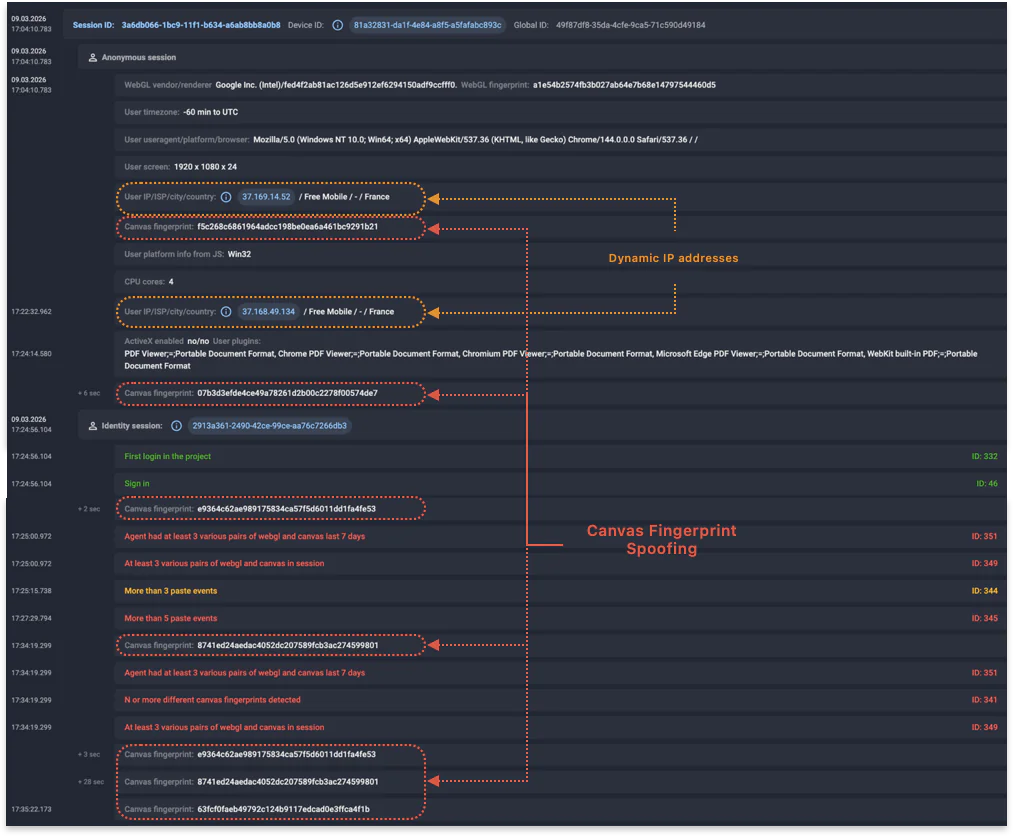The height and width of the screenshot is (836, 1014).
Task: Click the info icon beside Identity session
Action: (x=176, y=426)
